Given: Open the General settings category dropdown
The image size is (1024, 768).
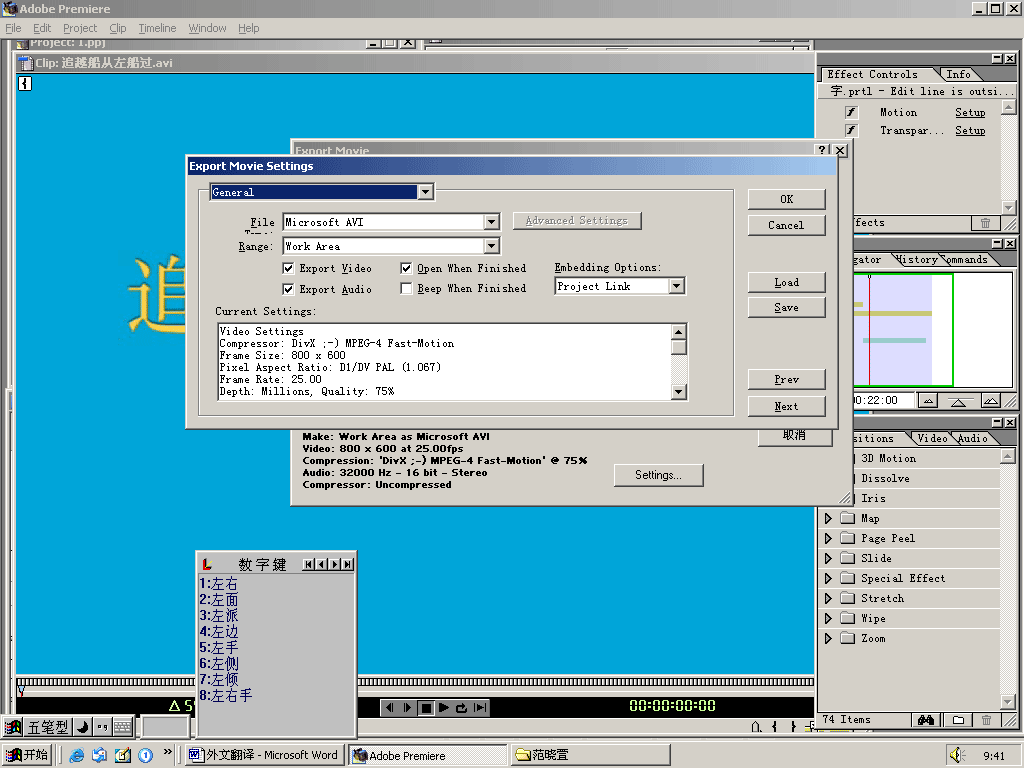Looking at the screenshot, I should [425, 192].
